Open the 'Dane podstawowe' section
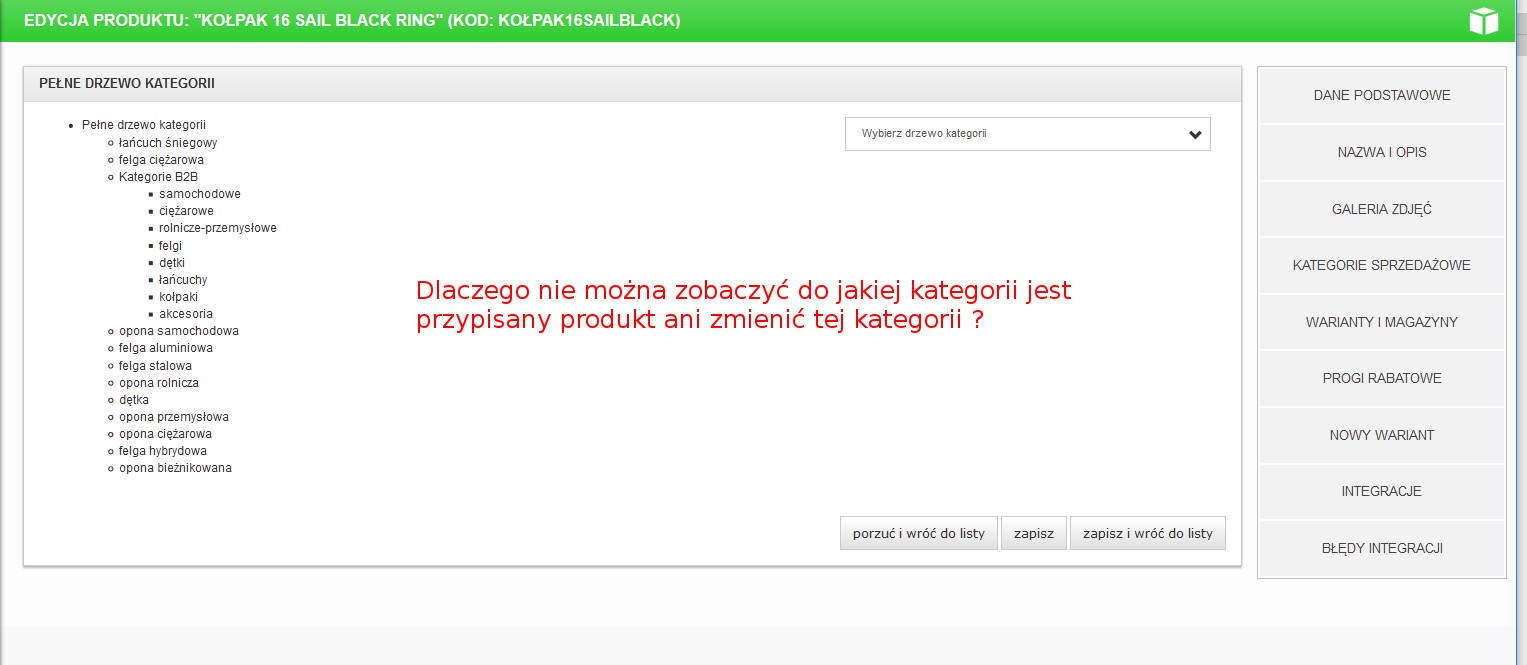Viewport: 1527px width, 665px height. (1381, 96)
